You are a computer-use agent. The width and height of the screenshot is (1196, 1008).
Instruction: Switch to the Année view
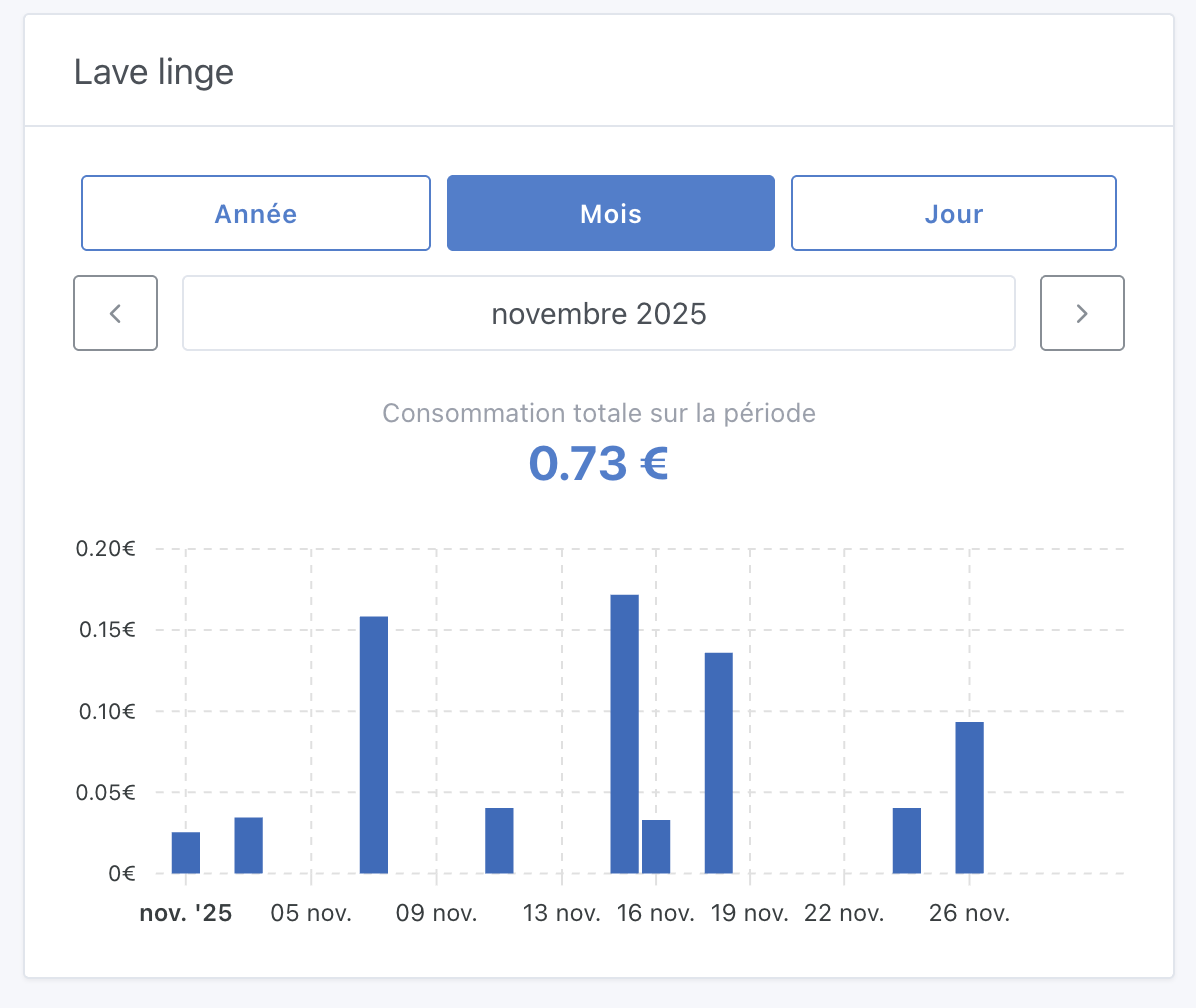[255, 213]
